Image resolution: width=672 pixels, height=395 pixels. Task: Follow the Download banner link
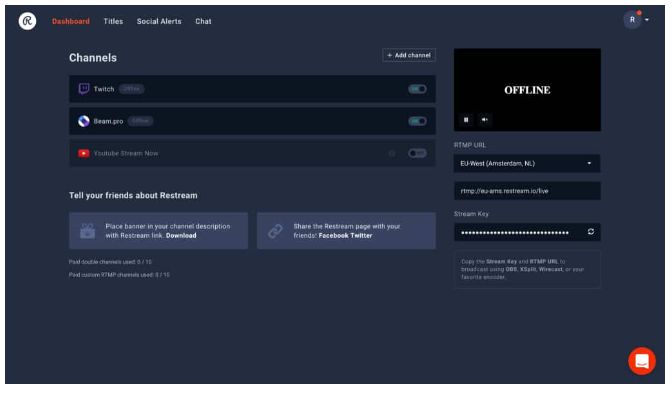coord(181,236)
